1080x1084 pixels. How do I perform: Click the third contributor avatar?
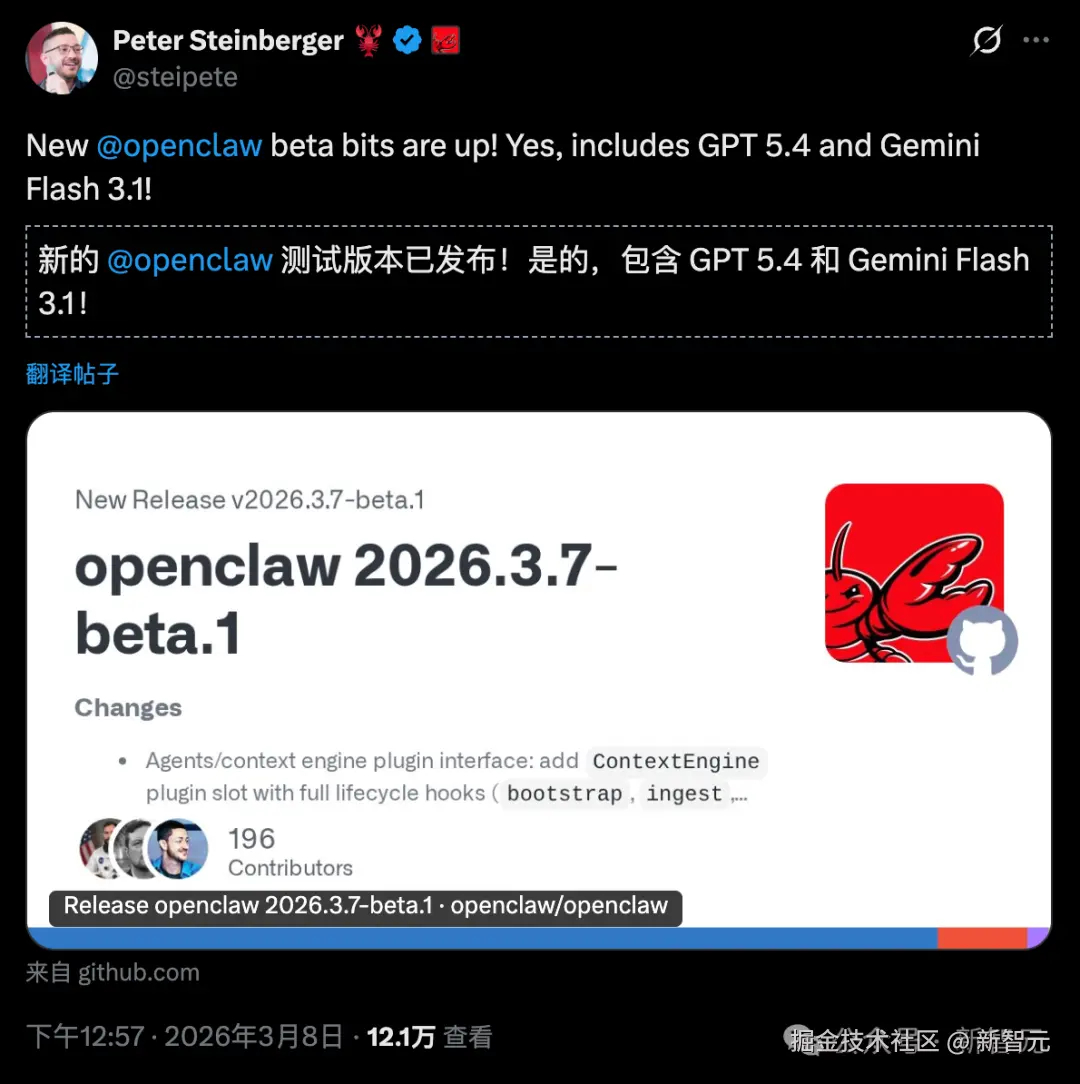(x=178, y=849)
